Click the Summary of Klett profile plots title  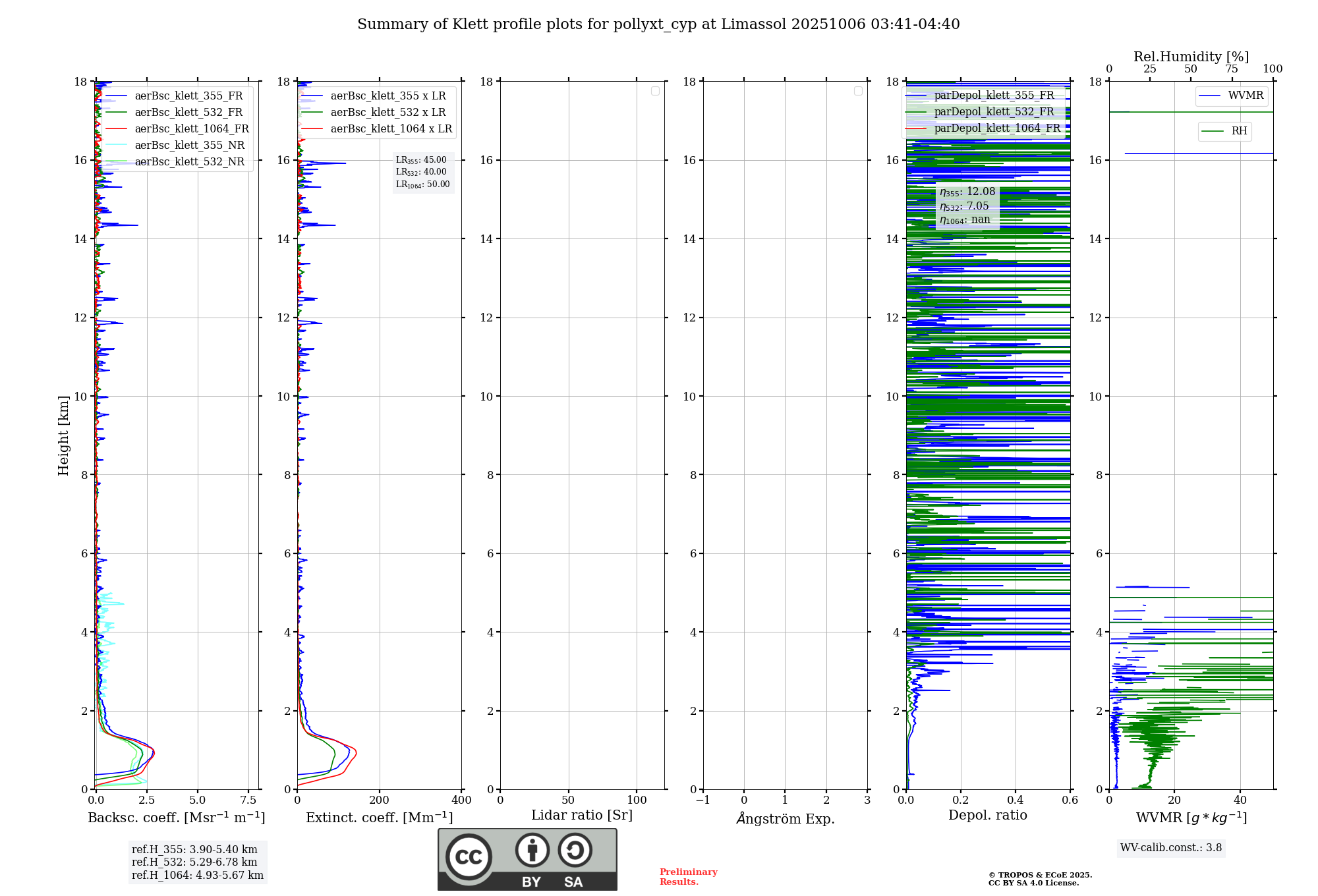click(658, 24)
